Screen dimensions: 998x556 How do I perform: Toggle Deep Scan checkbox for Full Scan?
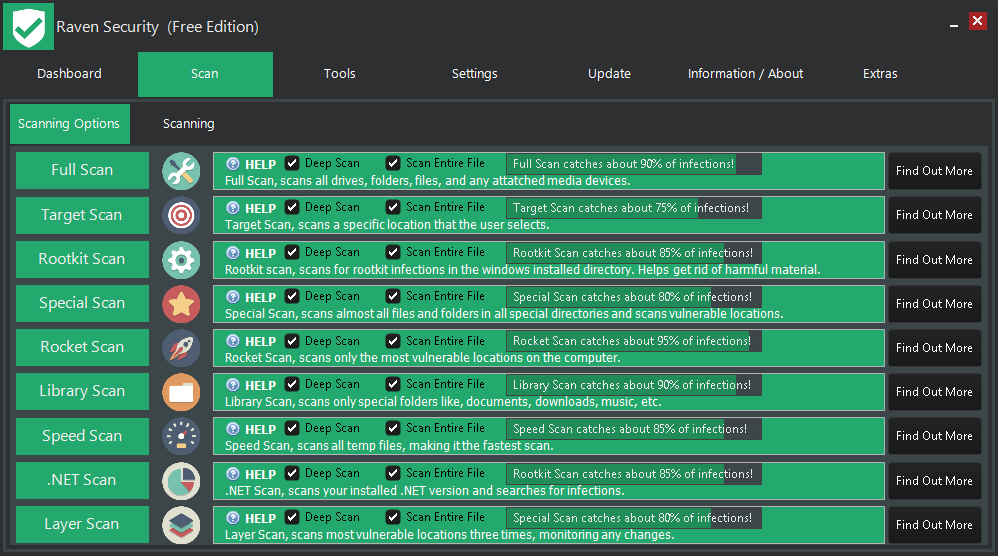click(292, 163)
